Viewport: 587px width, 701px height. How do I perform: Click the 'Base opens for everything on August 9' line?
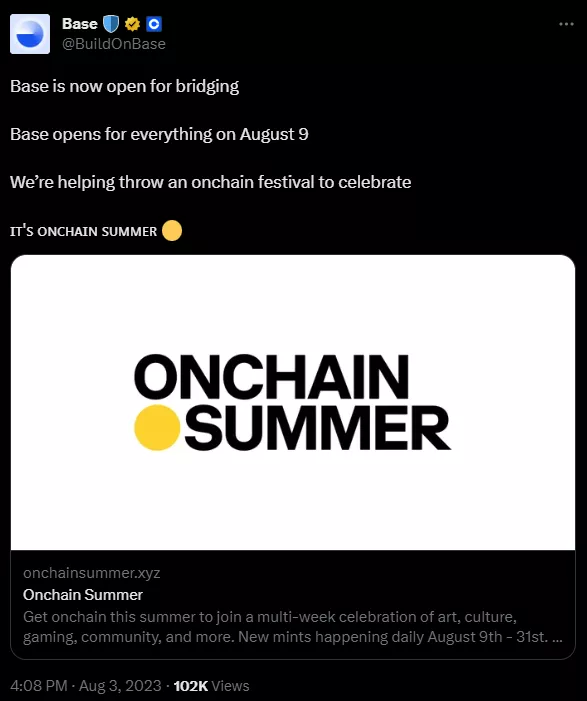tap(159, 134)
